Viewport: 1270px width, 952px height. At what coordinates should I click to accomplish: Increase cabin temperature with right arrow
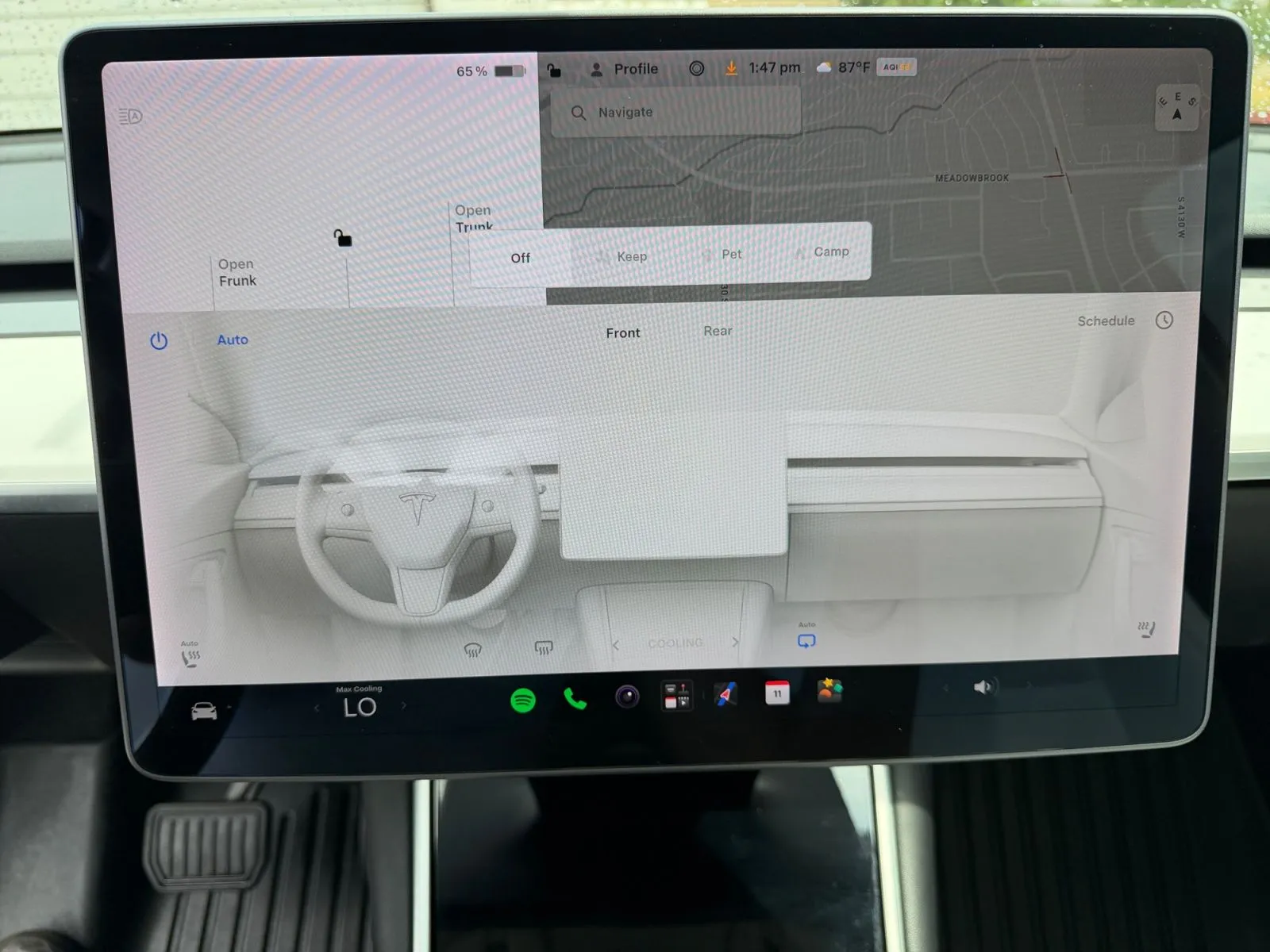pos(403,704)
